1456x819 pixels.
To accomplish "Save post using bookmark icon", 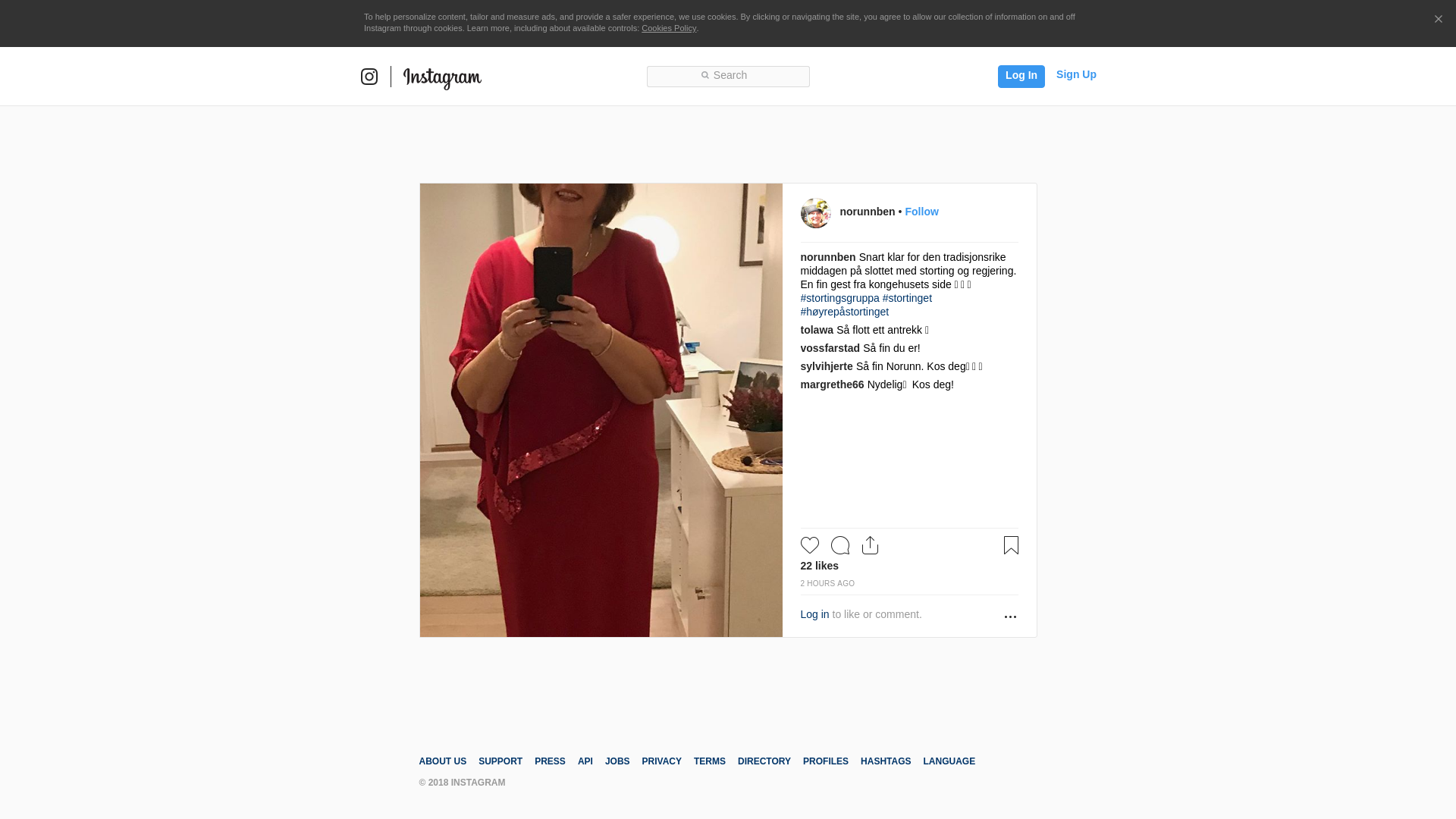I will [x=1011, y=545].
